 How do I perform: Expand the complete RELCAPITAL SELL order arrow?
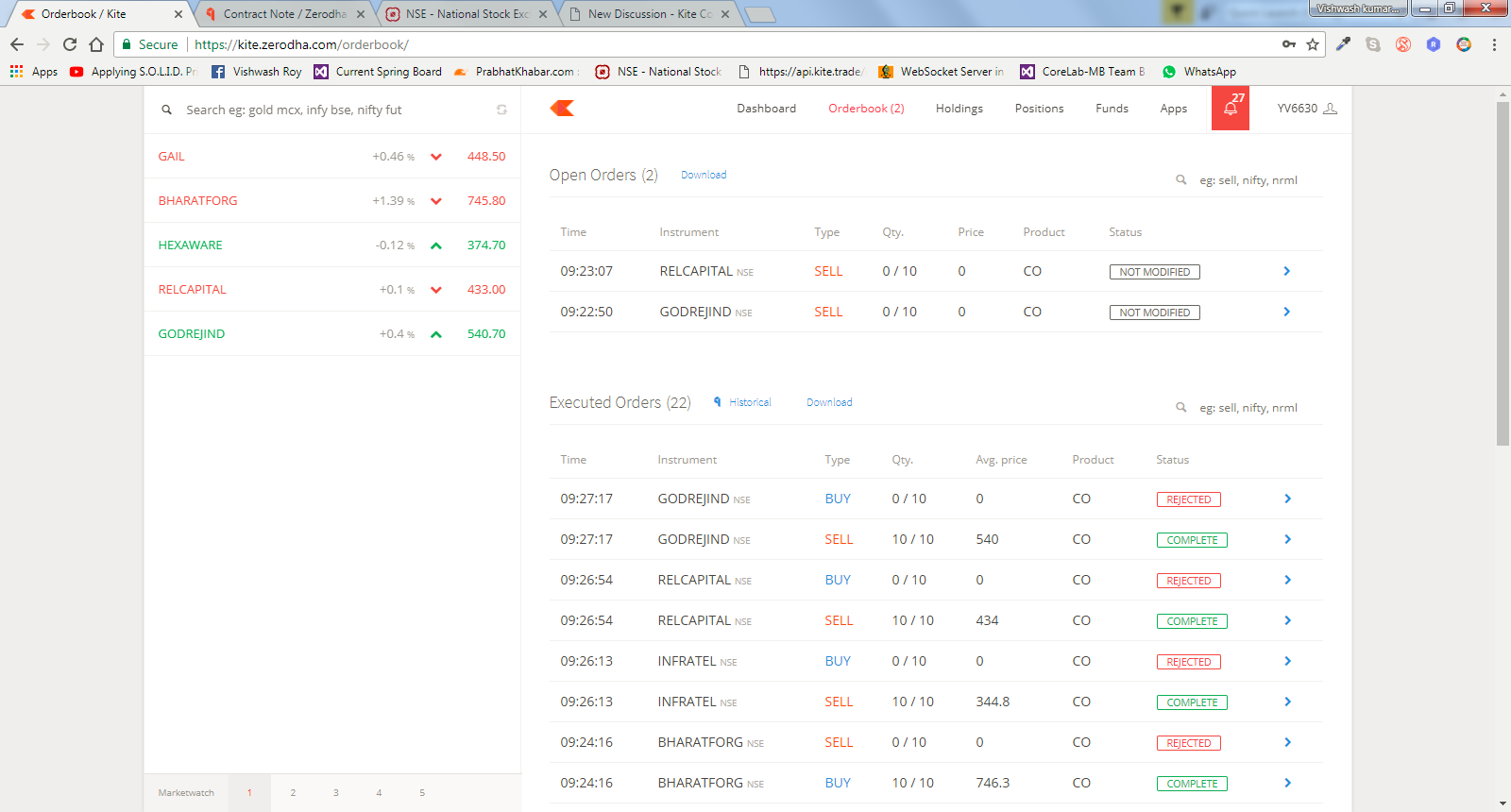pos(1287,620)
